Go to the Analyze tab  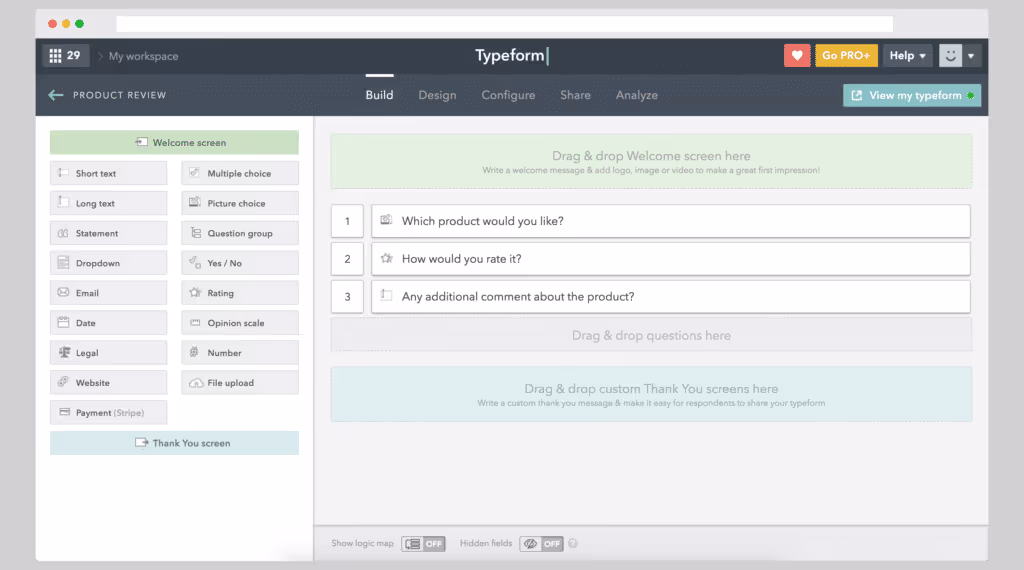(x=637, y=95)
